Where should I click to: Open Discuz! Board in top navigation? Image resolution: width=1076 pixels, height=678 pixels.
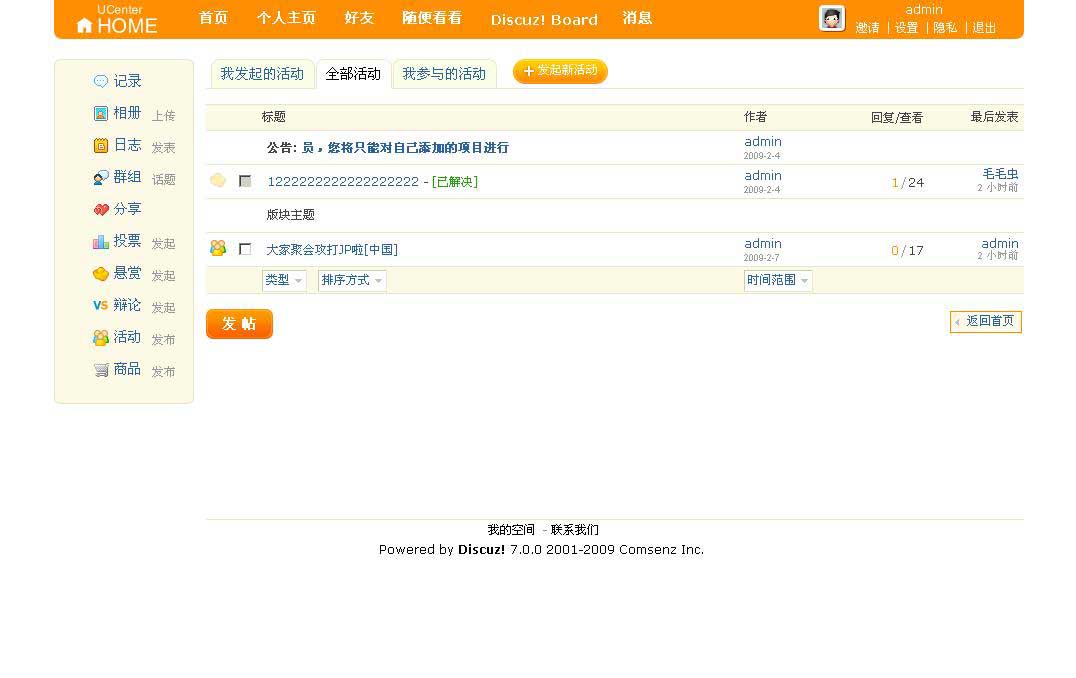(544, 19)
